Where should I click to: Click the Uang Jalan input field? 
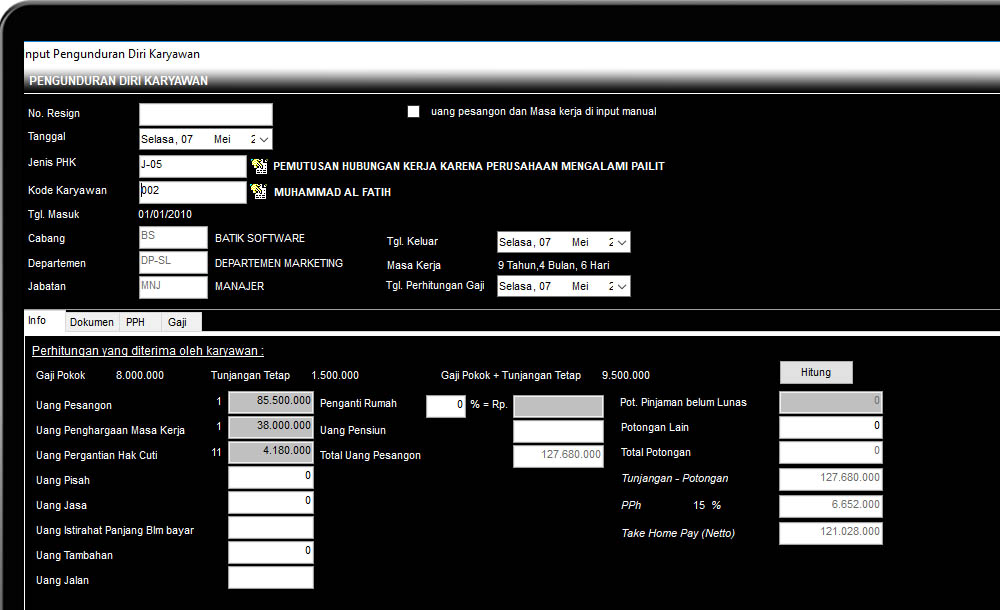(x=270, y=578)
